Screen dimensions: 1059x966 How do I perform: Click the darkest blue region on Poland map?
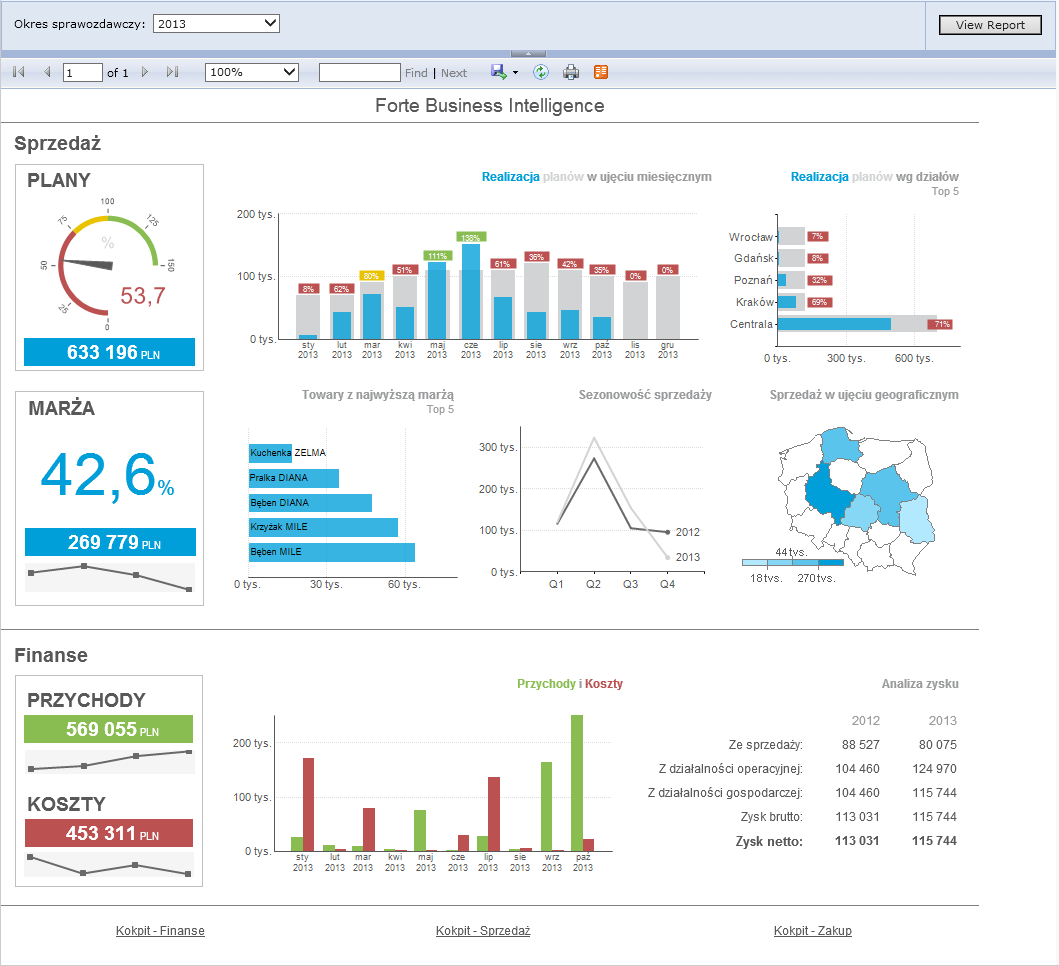(827, 495)
